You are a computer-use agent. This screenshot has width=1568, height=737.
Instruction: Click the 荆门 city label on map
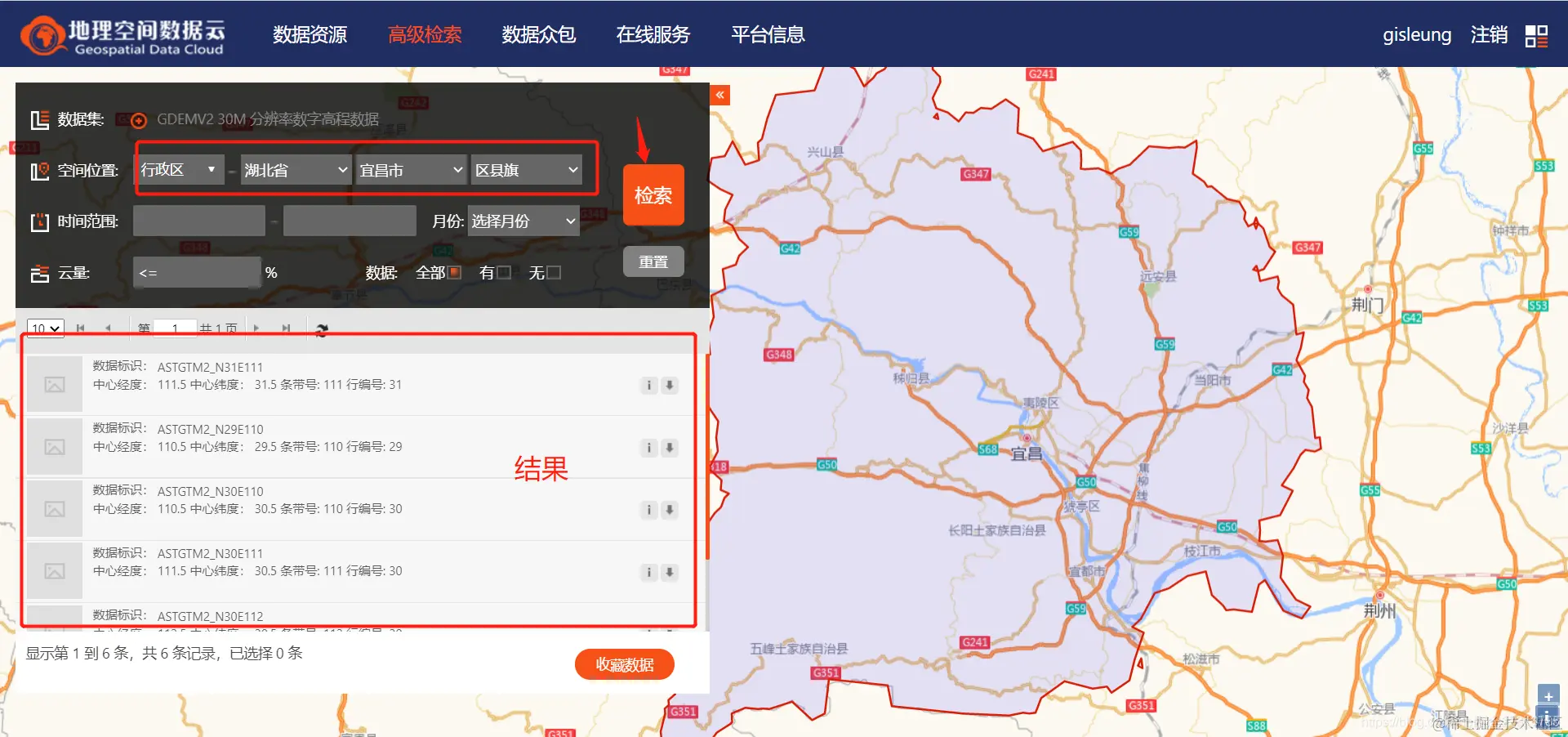click(1368, 305)
